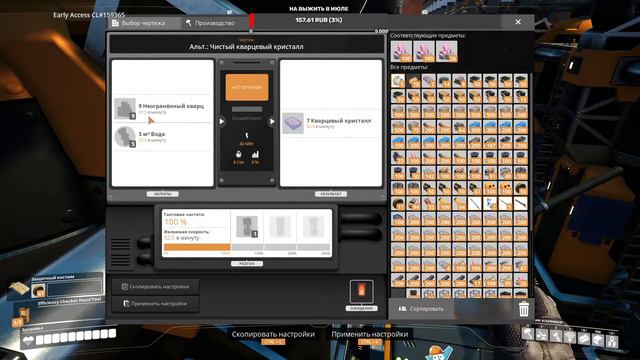This screenshot has height=360, width=640.
Task: Click the Неогранённый кварц input icon
Action: tap(125, 109)
